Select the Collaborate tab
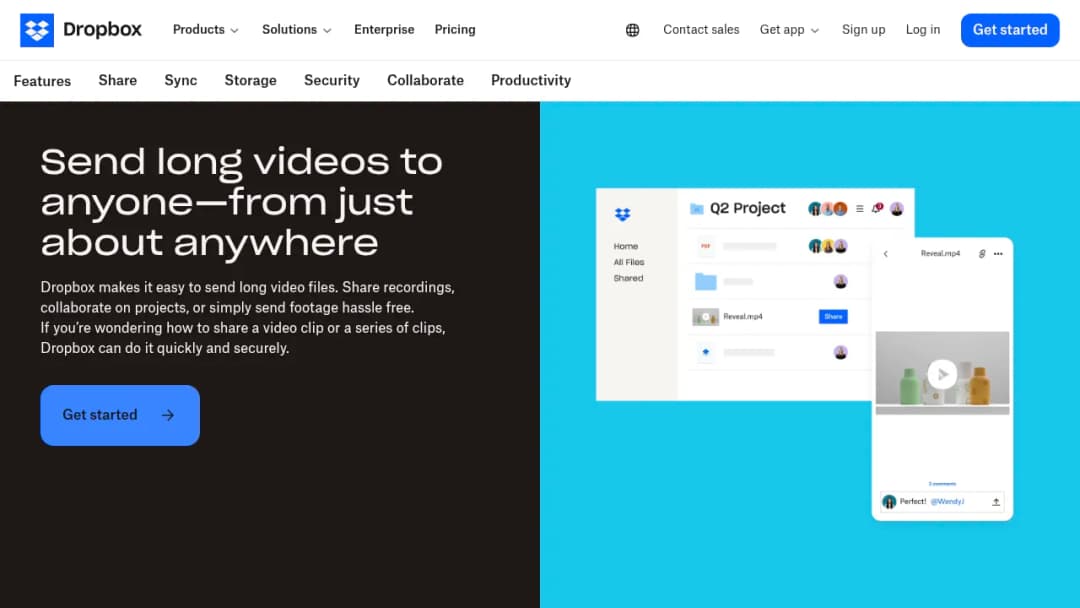 (x=425, y=81)
